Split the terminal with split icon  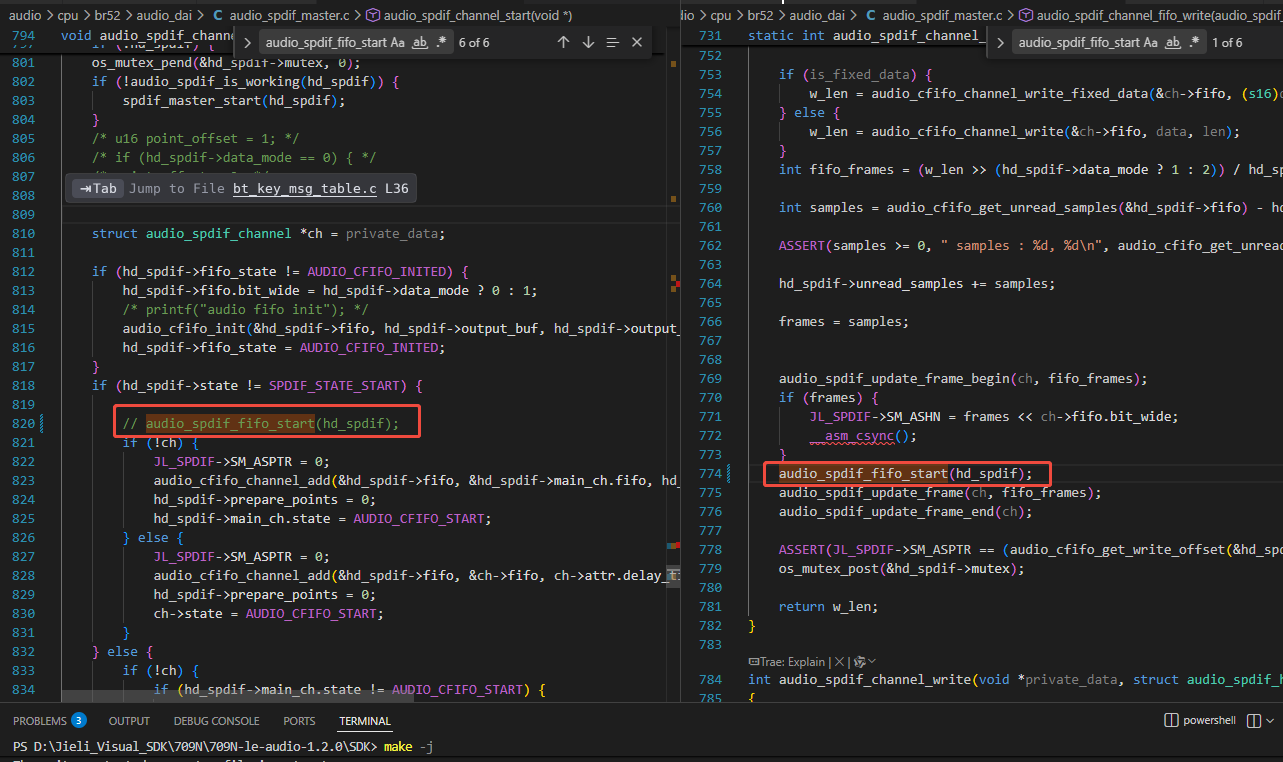pyautogui.click(x=1253, y=721)
